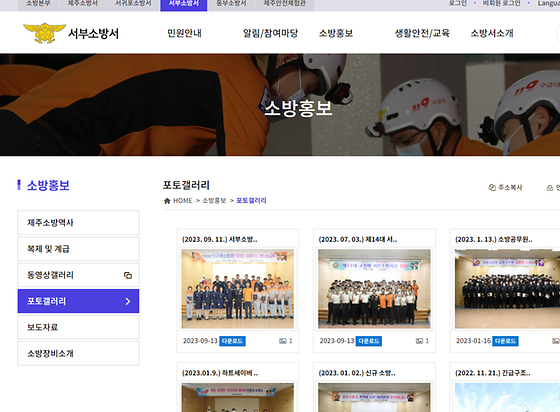Open the (2023. 01. 02.) 신규 소방.. post title
Image resolution: width=560 pixels, height=412 pixels.
357,373
